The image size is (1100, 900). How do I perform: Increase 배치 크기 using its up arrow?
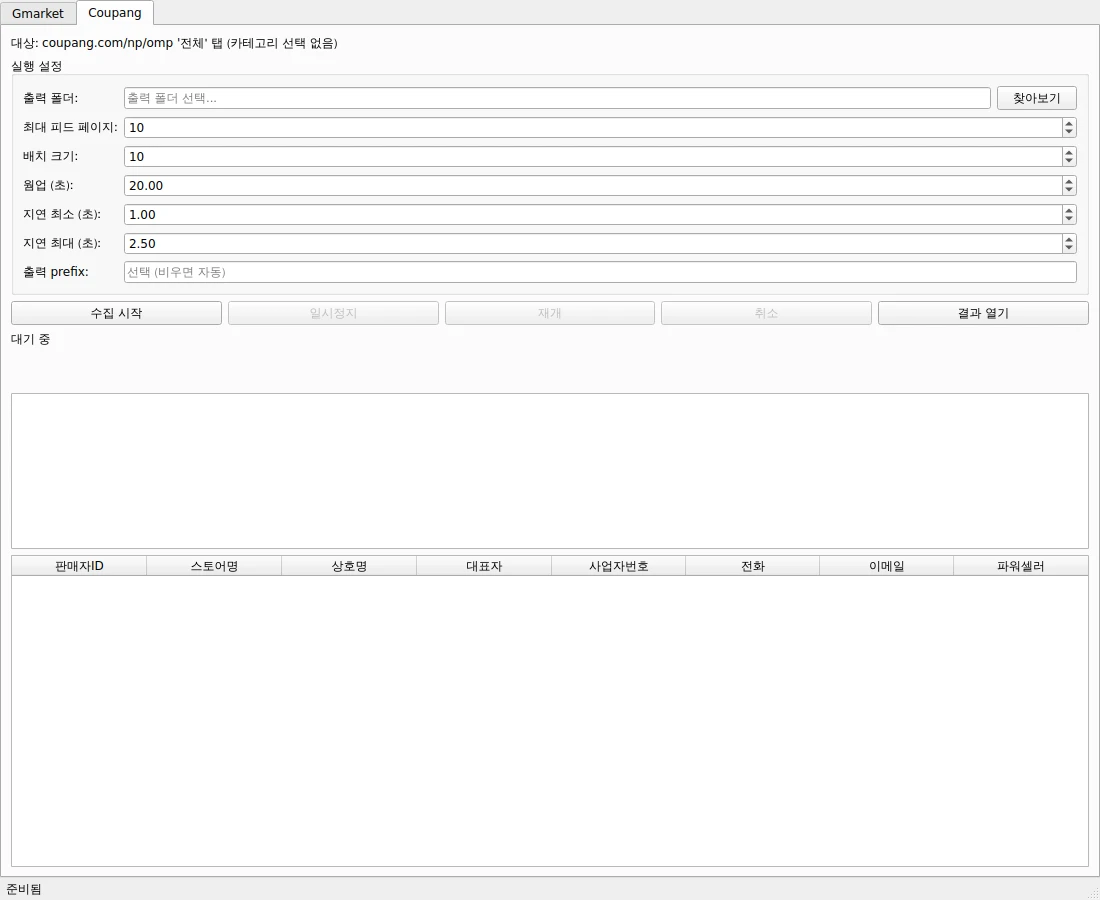tap(1069, 152)
